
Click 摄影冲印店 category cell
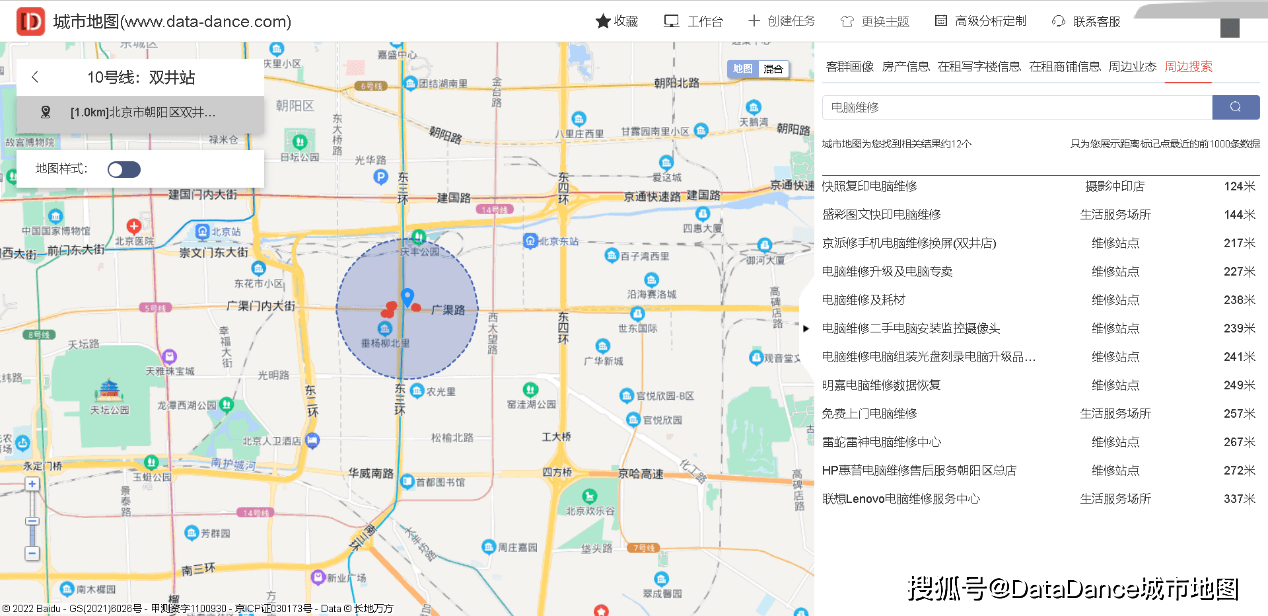(x=1115, y=186)
